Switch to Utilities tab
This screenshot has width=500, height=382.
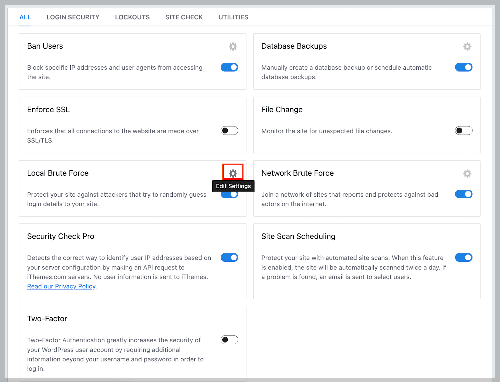[233, 17]
